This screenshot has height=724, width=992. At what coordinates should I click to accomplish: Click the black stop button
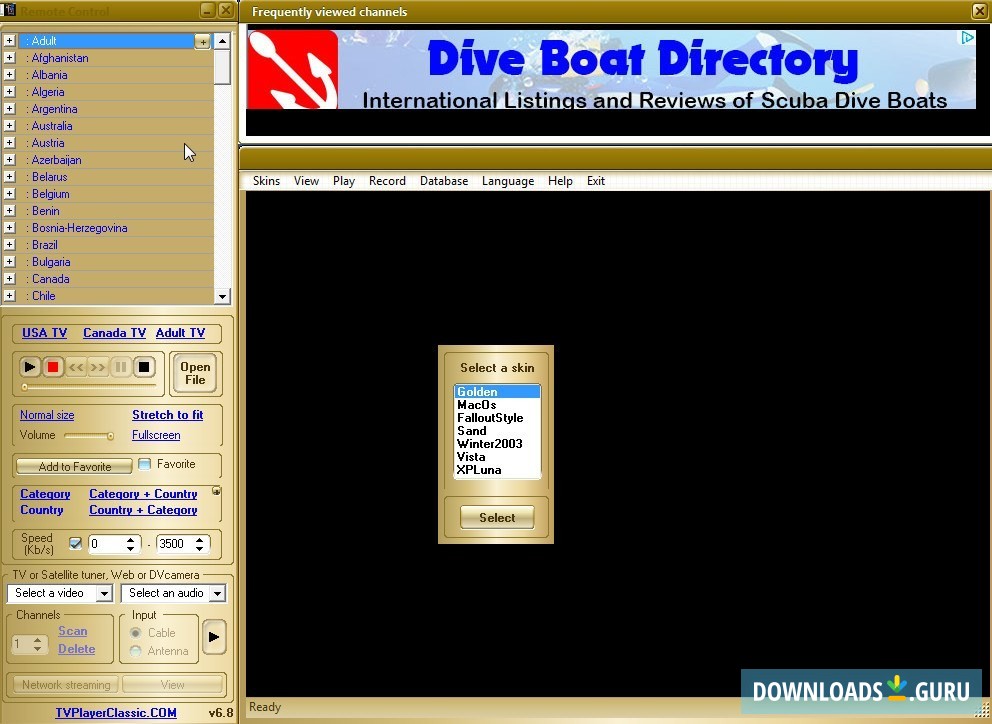click(144, 367)
